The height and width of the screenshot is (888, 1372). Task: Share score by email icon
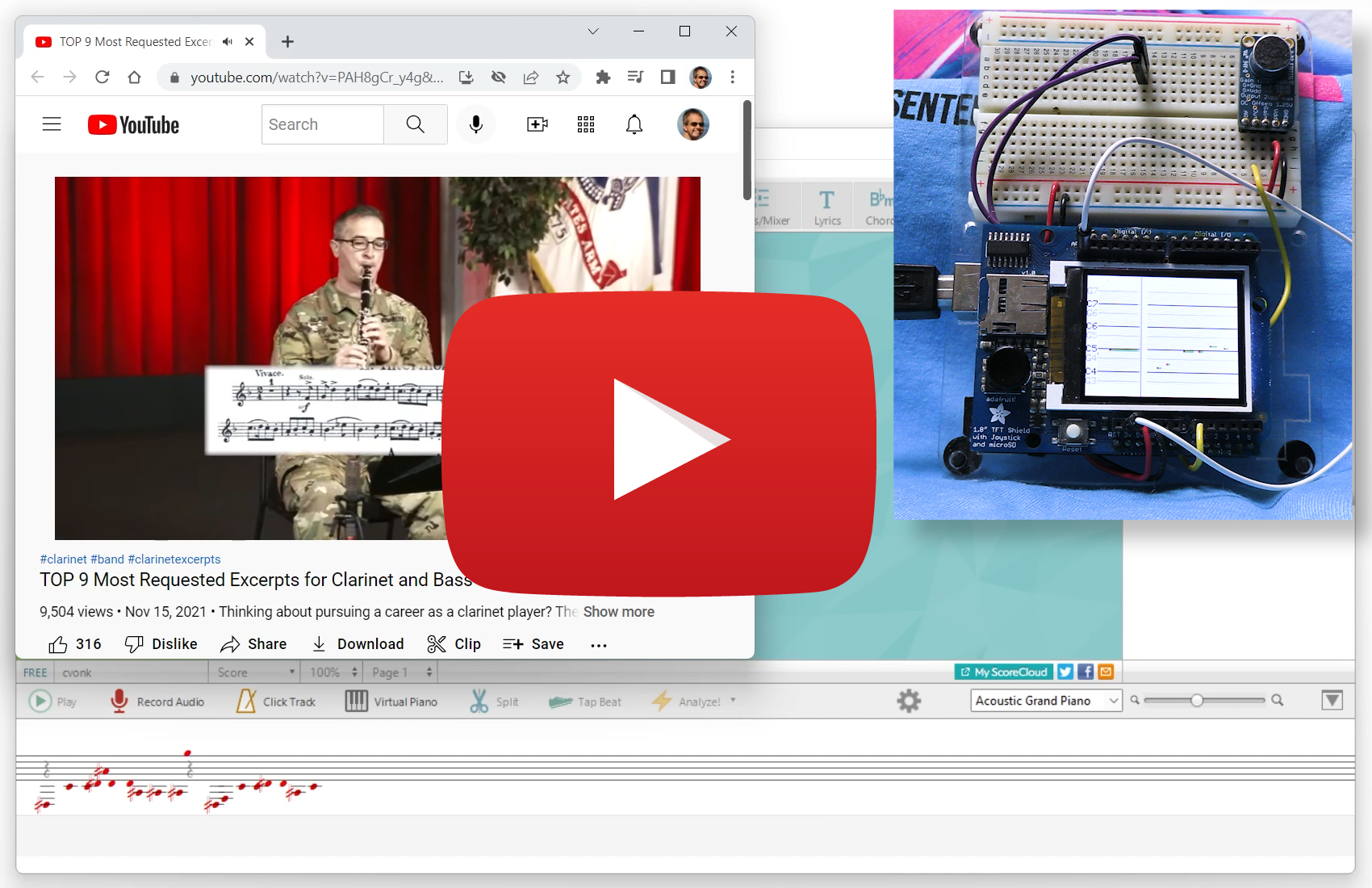tap(1106, 672)
